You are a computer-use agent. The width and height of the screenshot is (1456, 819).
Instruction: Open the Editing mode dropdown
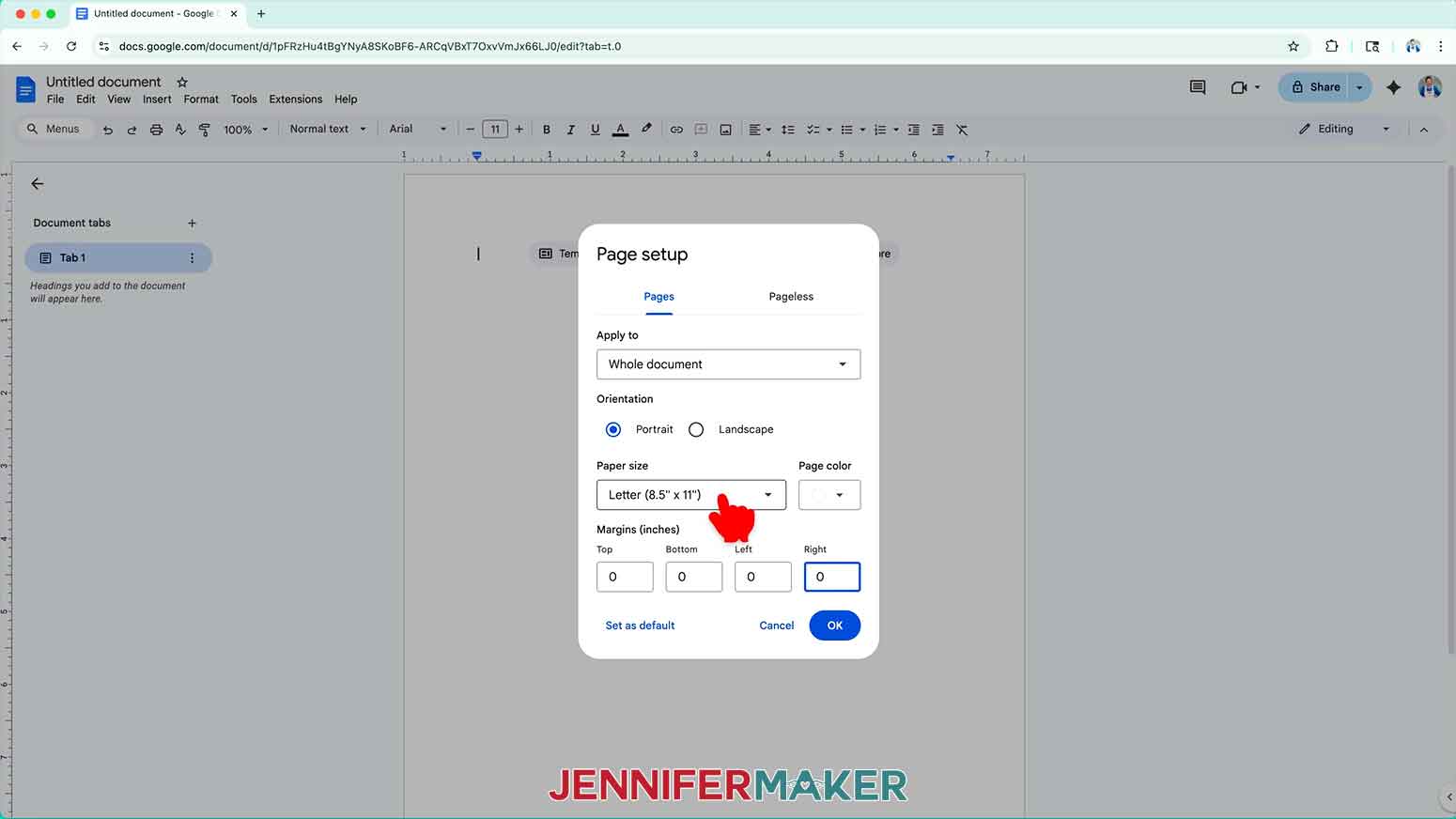point(1344,130)
